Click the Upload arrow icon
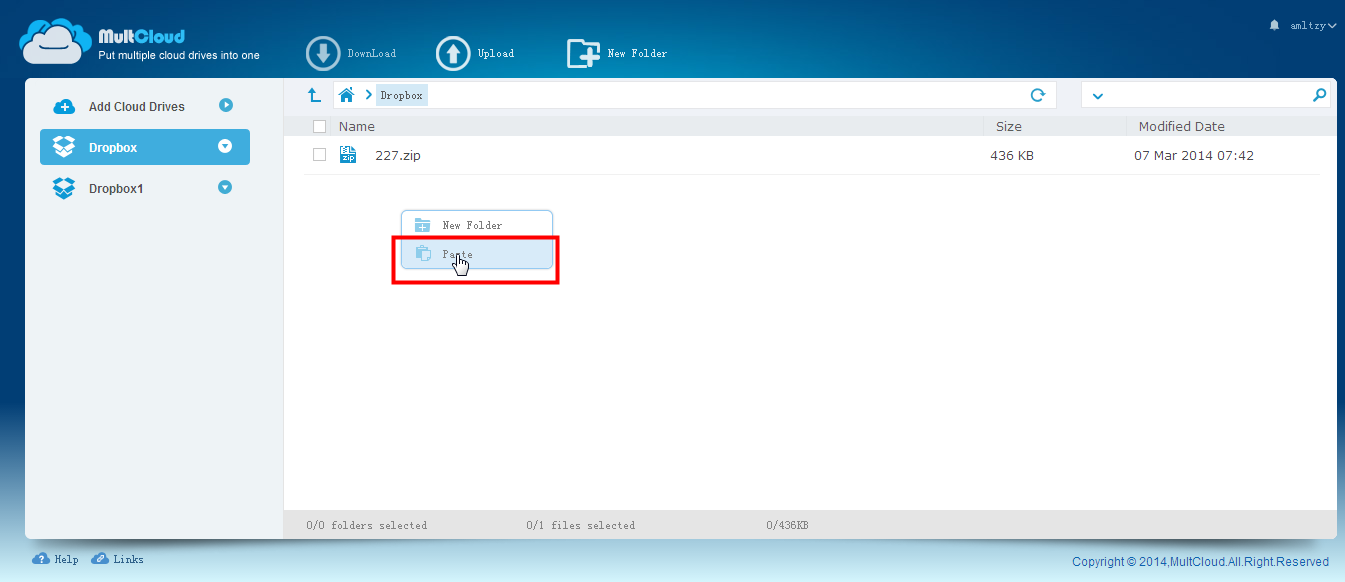 coord(453,54)
